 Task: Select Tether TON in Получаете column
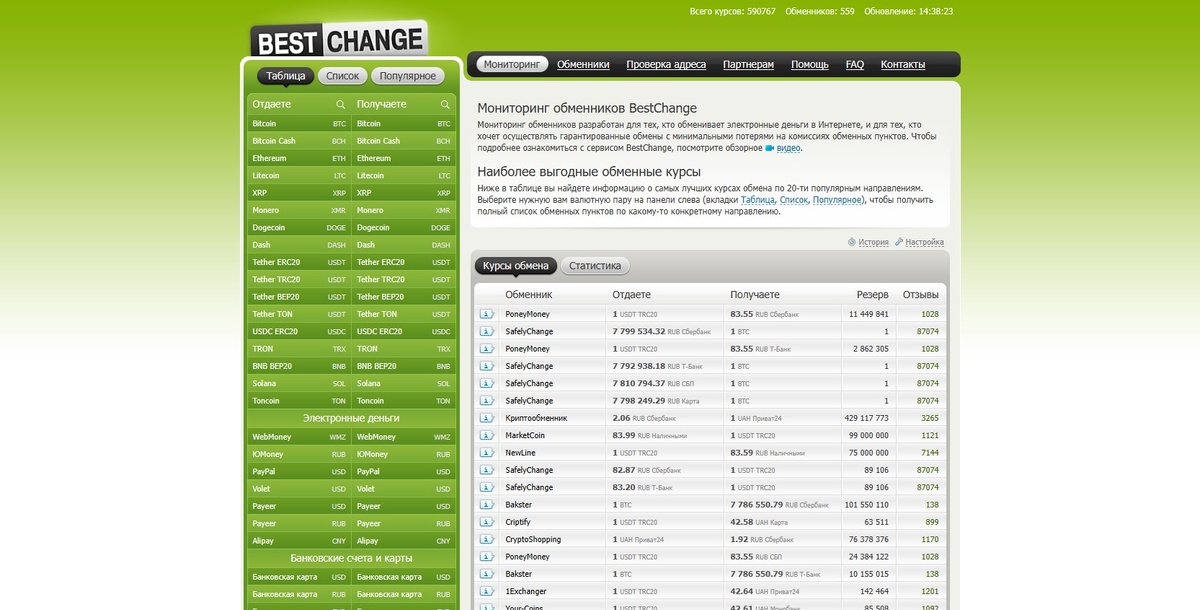404,314
